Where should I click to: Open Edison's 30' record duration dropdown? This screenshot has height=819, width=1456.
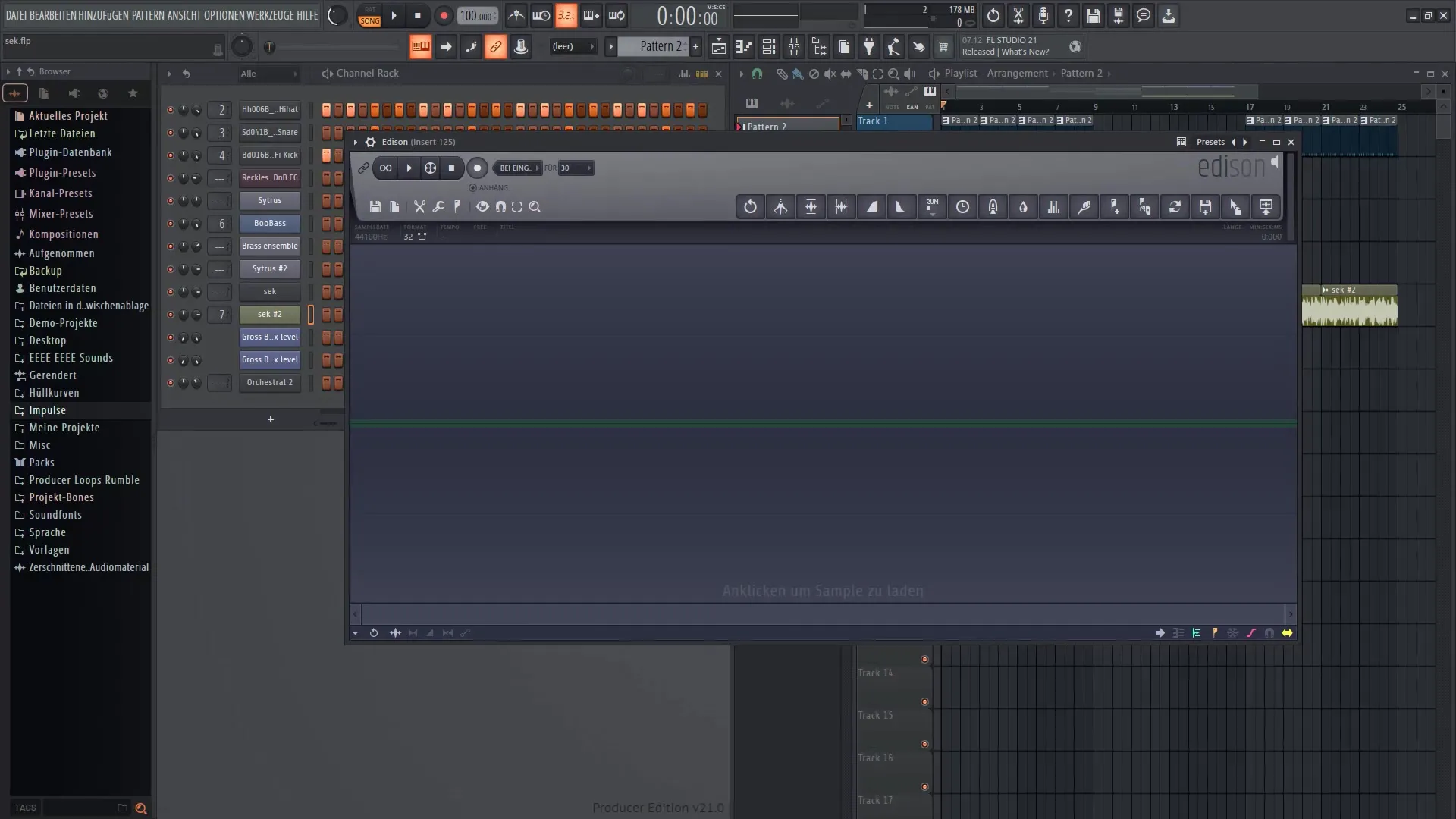click(x=576, y=168)
